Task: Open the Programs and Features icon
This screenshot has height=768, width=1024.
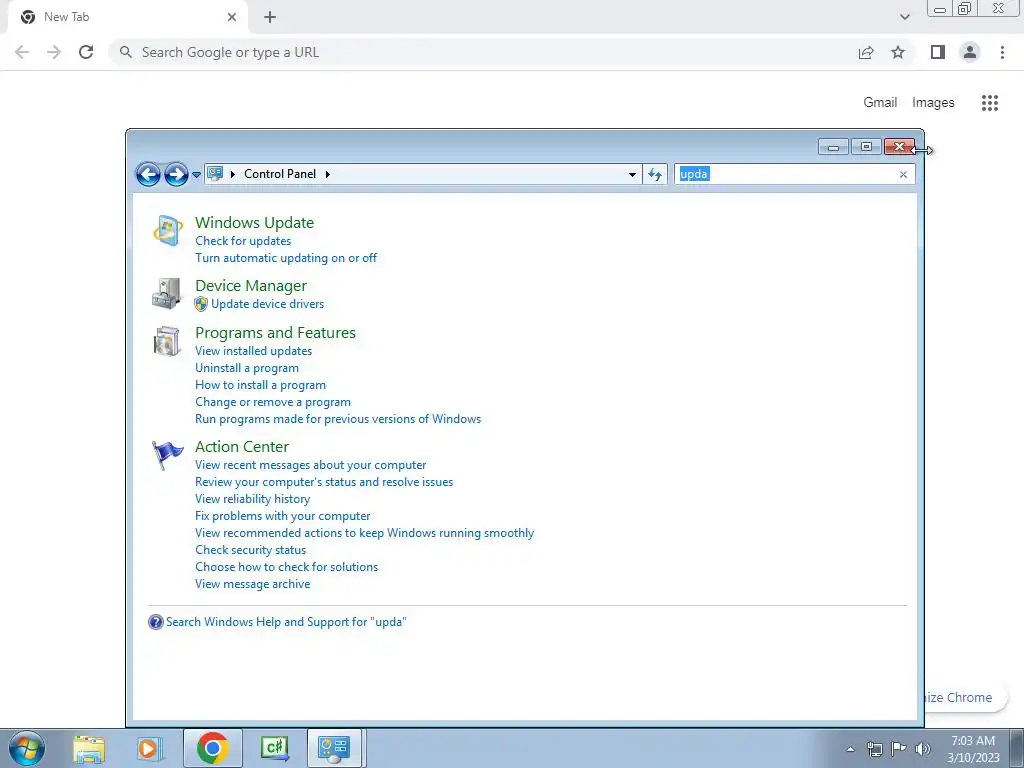Action: 167,341
